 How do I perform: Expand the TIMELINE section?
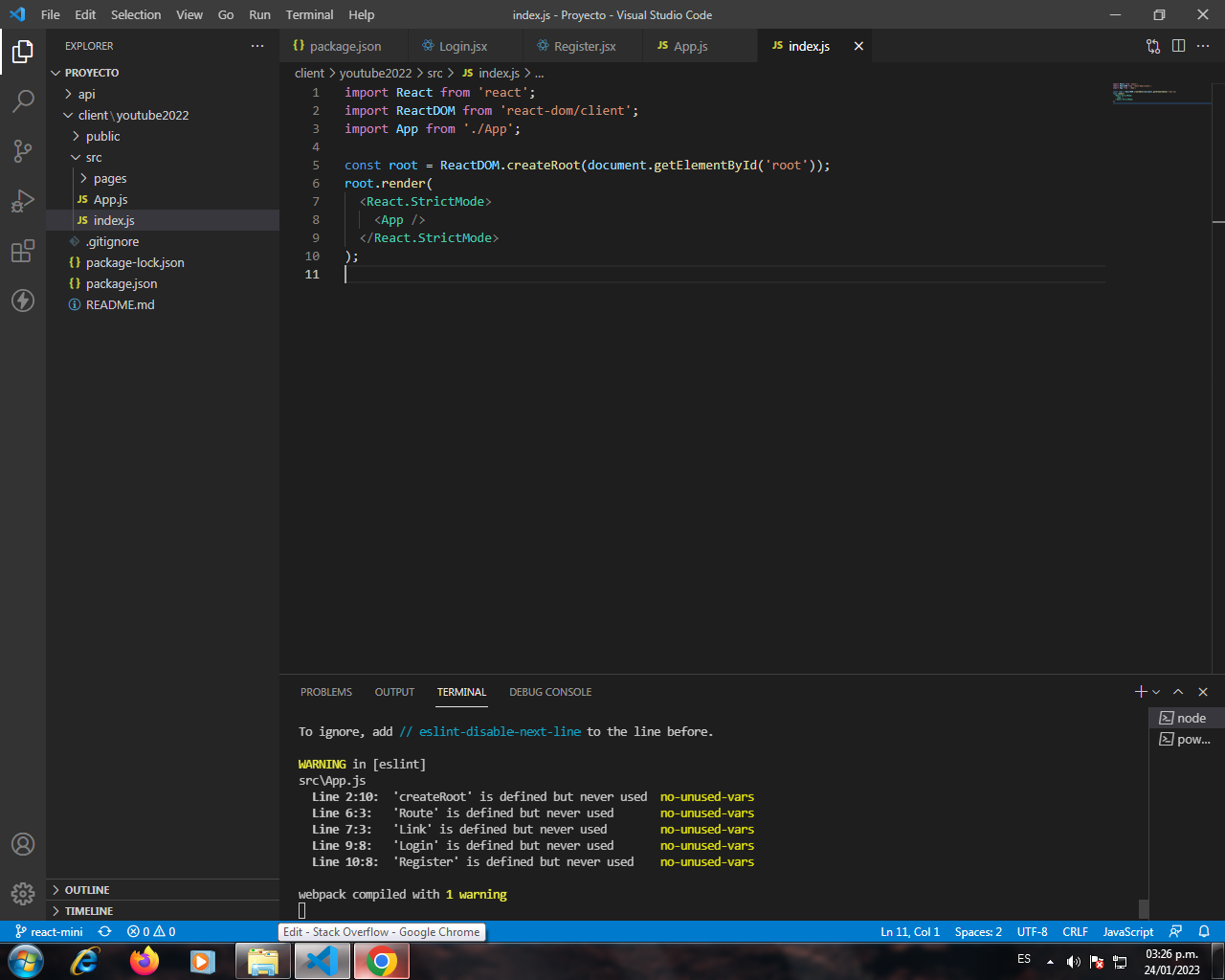click(x=163, y=911)
